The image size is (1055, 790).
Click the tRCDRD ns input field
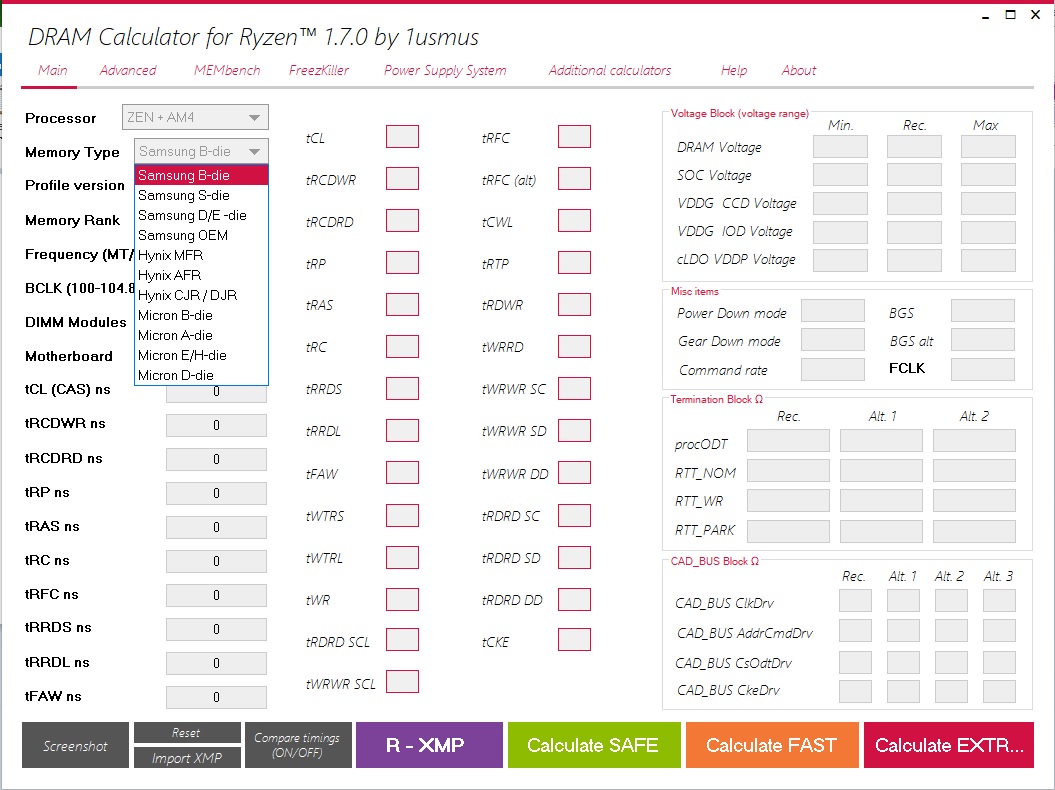[x=216, y=459]
